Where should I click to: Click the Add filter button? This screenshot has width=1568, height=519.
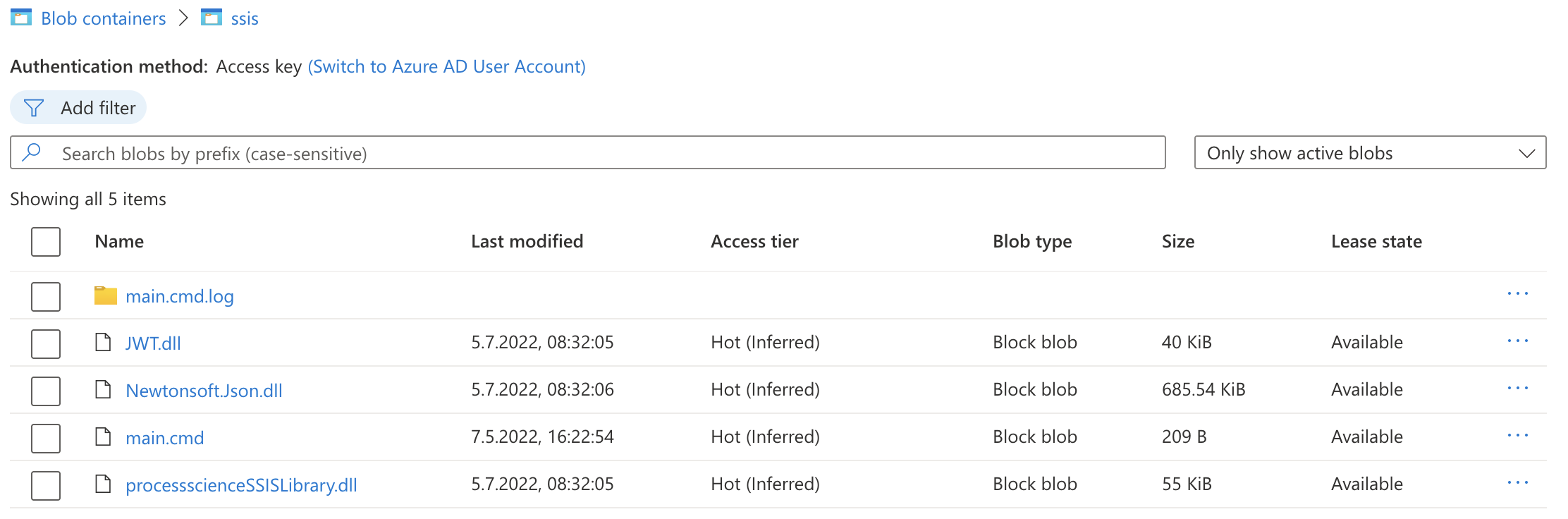(78, 108)
